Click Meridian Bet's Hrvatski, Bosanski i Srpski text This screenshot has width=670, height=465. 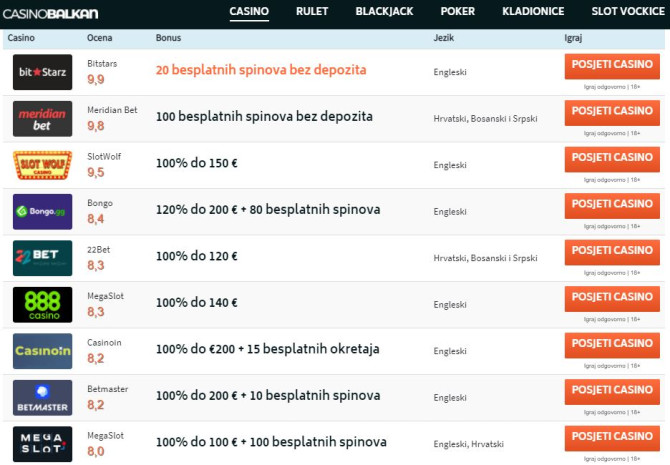[485, 119]
